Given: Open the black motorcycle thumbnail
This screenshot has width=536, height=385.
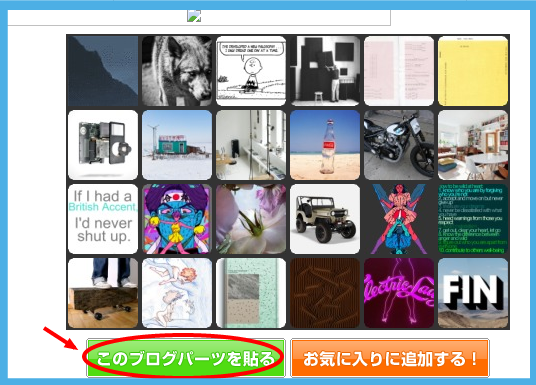Looking at the screenshot, I should 399,145.
